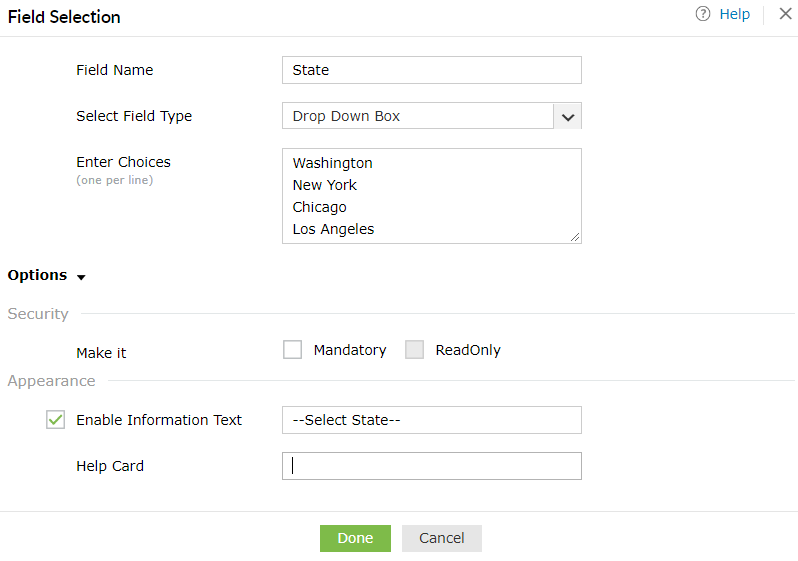Uncheck Enable Information Text checkbox
Image resolution: width=798 pixels, height=561 pixels.
pyautogui.click(x=56, y=420)
